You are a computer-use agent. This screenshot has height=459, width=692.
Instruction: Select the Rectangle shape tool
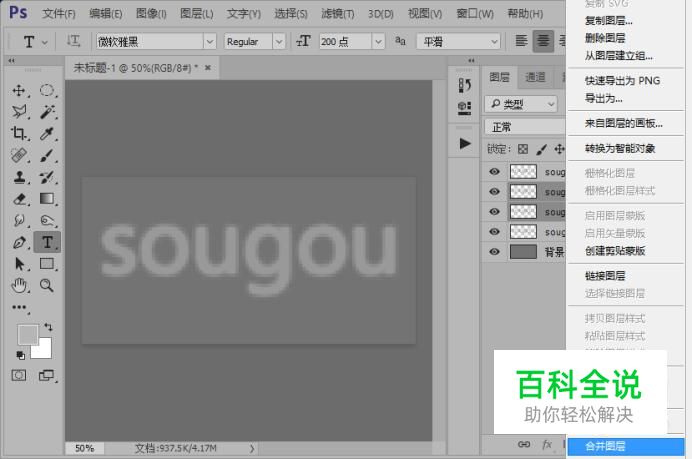(47, 264)
